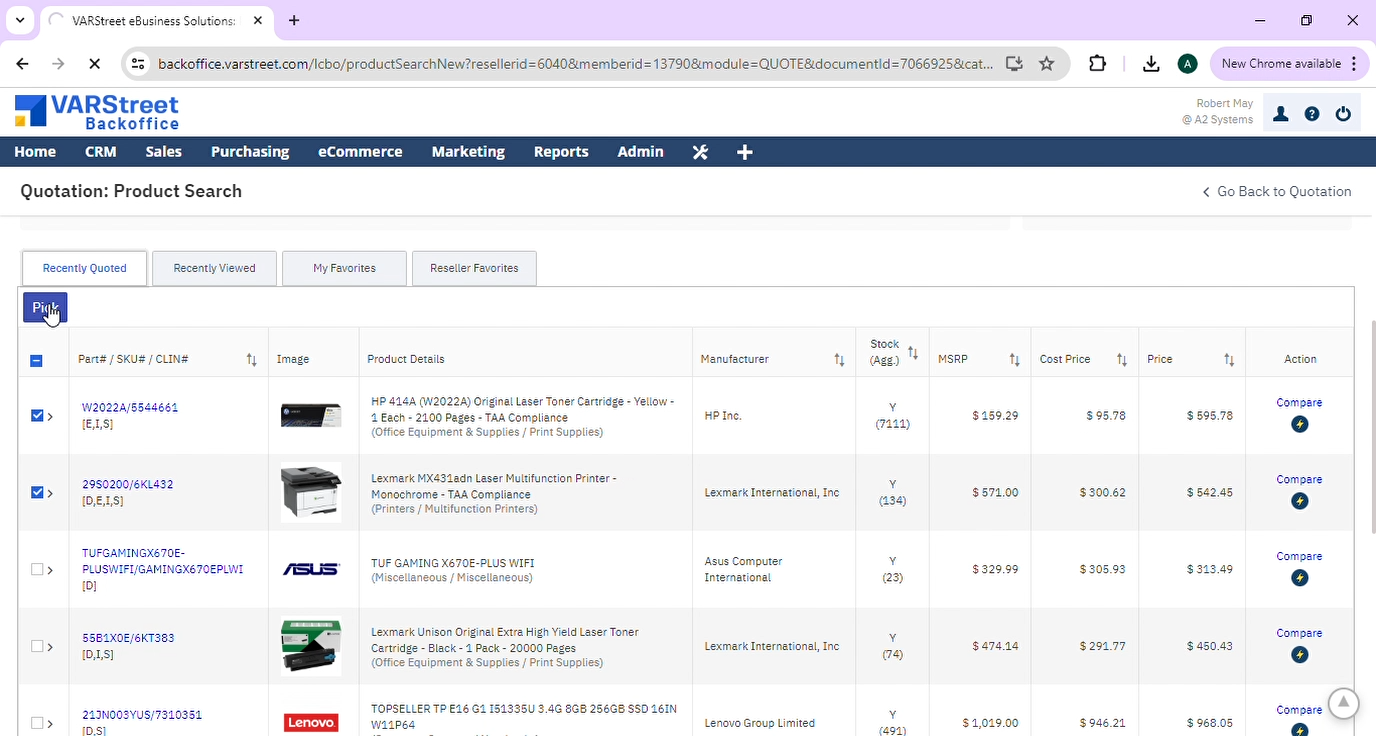Toggle the select-all header checkbox
Image resolution: width=1376 pixels, height=736 pixels.
pos(36,360)
